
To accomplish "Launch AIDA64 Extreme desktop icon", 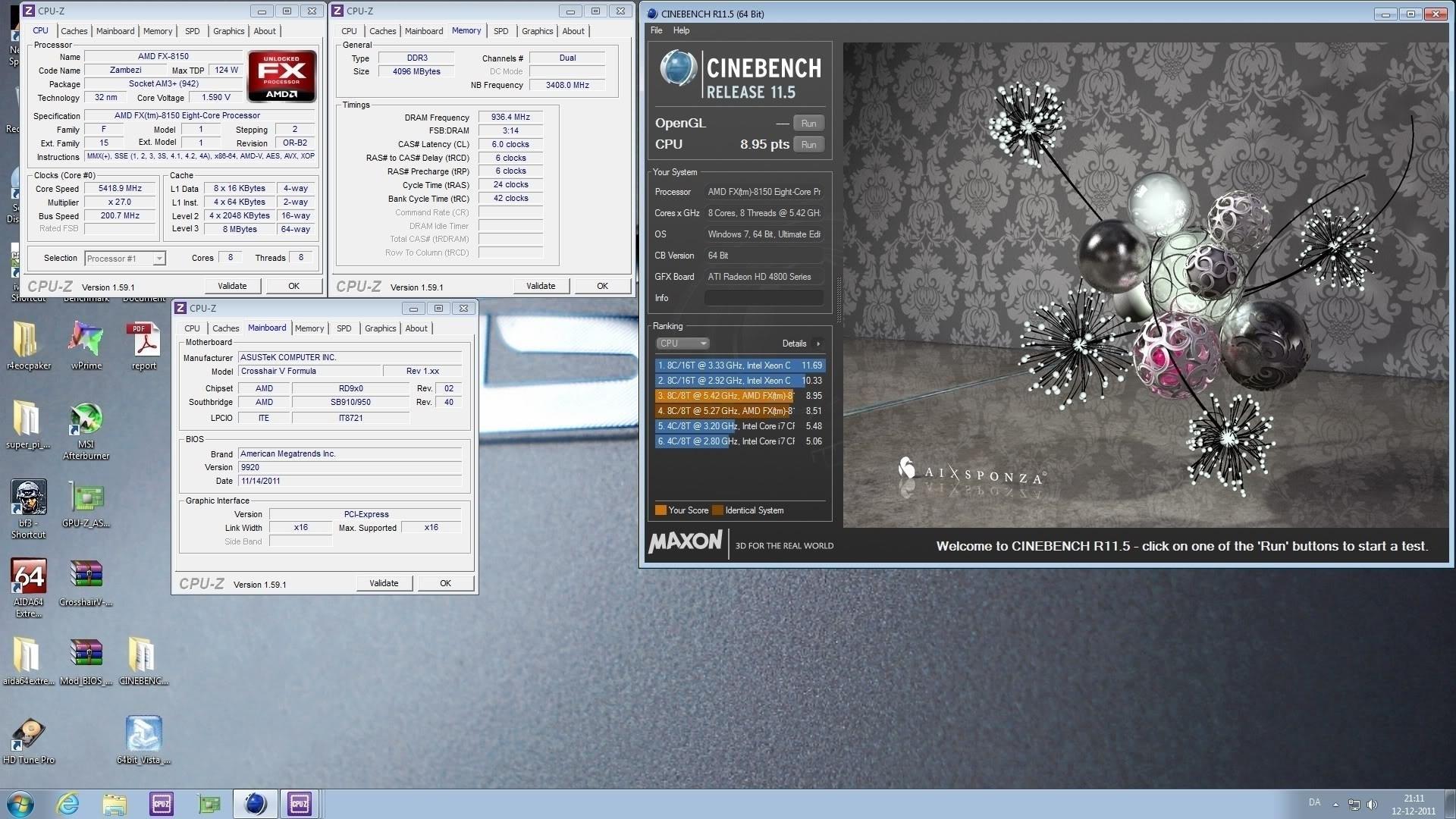I will click(x=28, y=588).
